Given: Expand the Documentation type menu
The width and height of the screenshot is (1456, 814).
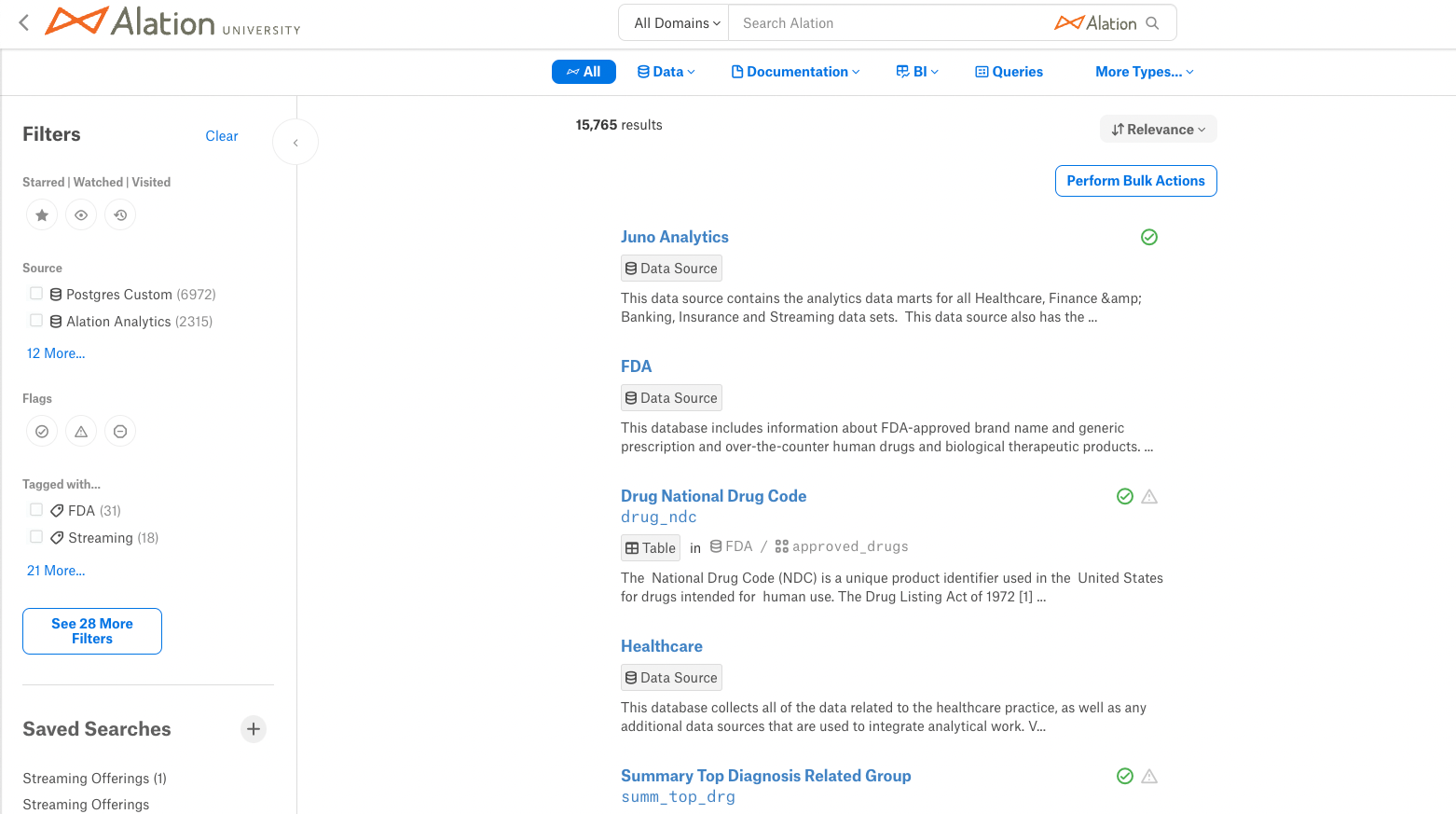Looking at the screenshot, I should (796, 72).
